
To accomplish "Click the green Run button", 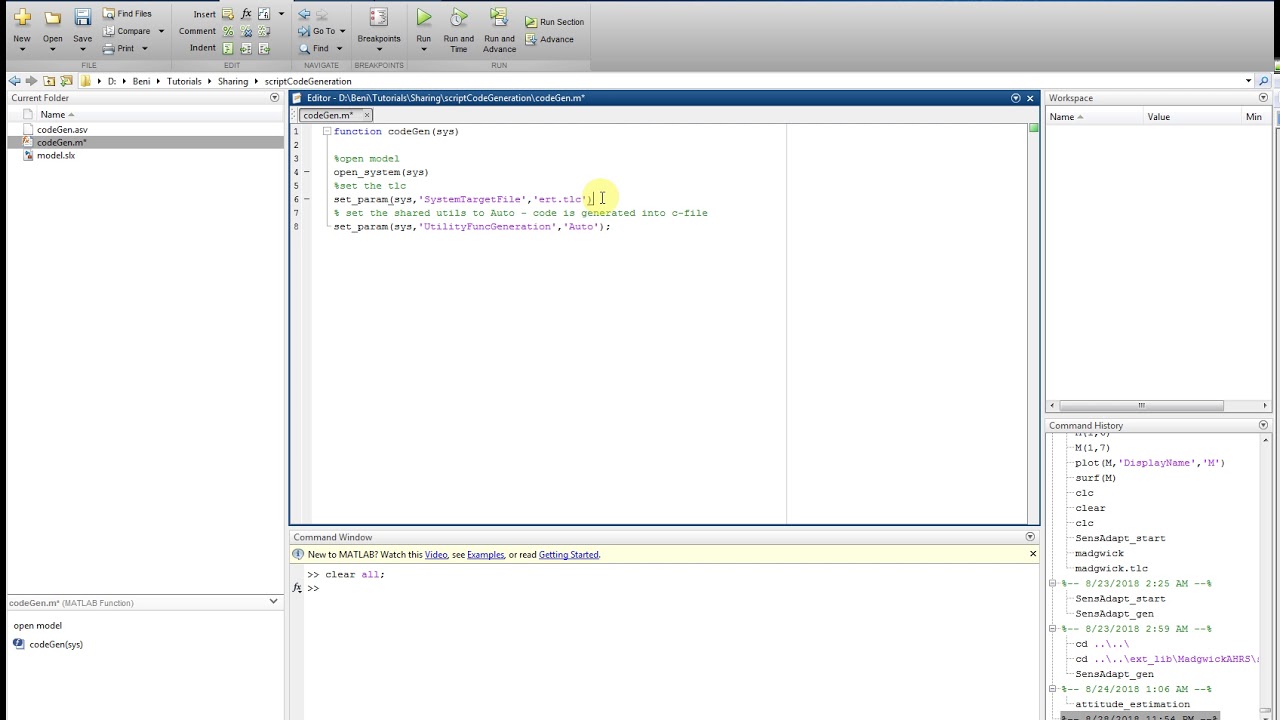I will click(424, 17).
